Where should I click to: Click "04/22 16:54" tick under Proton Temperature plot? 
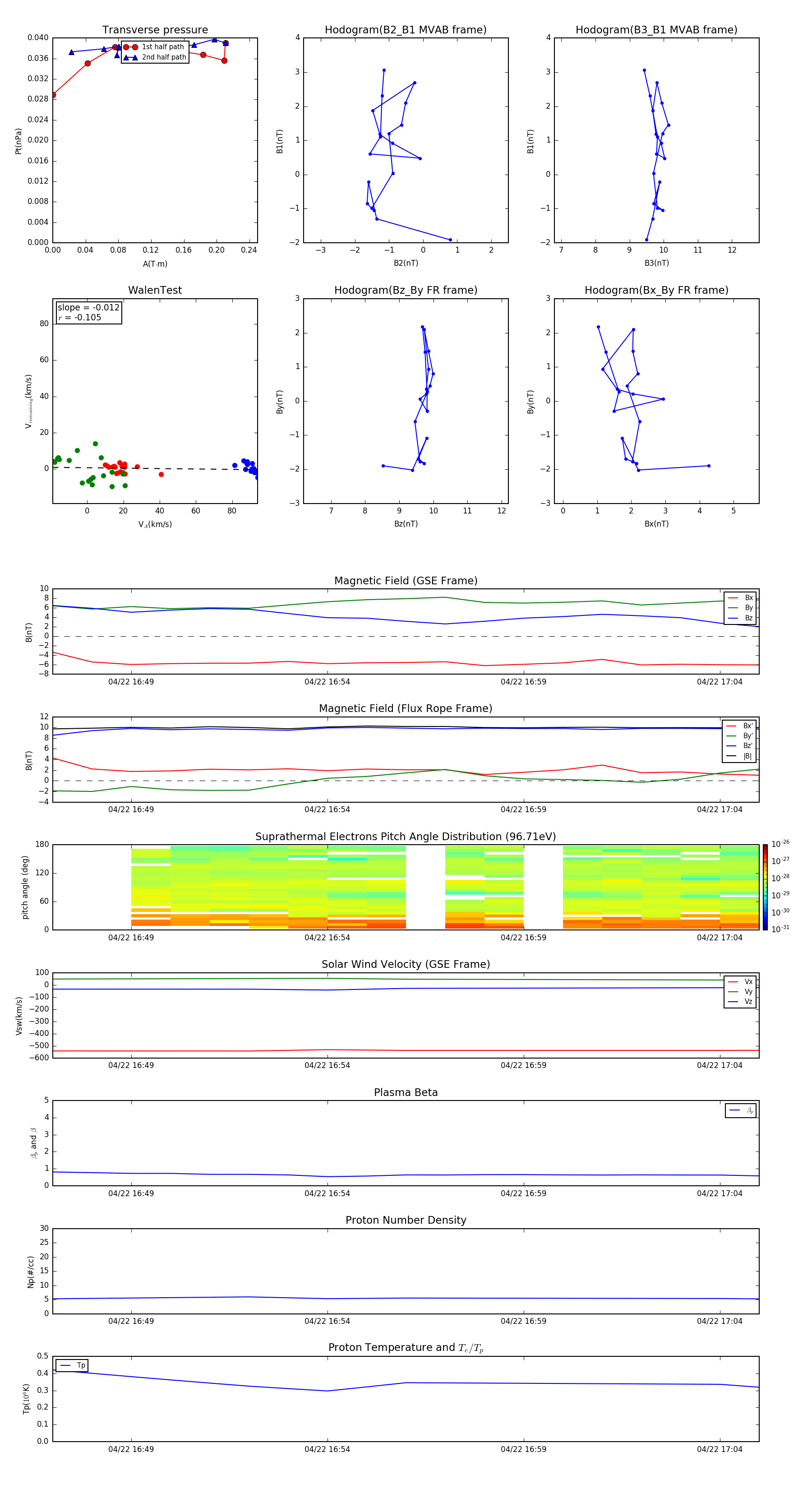coord(327,1450)
